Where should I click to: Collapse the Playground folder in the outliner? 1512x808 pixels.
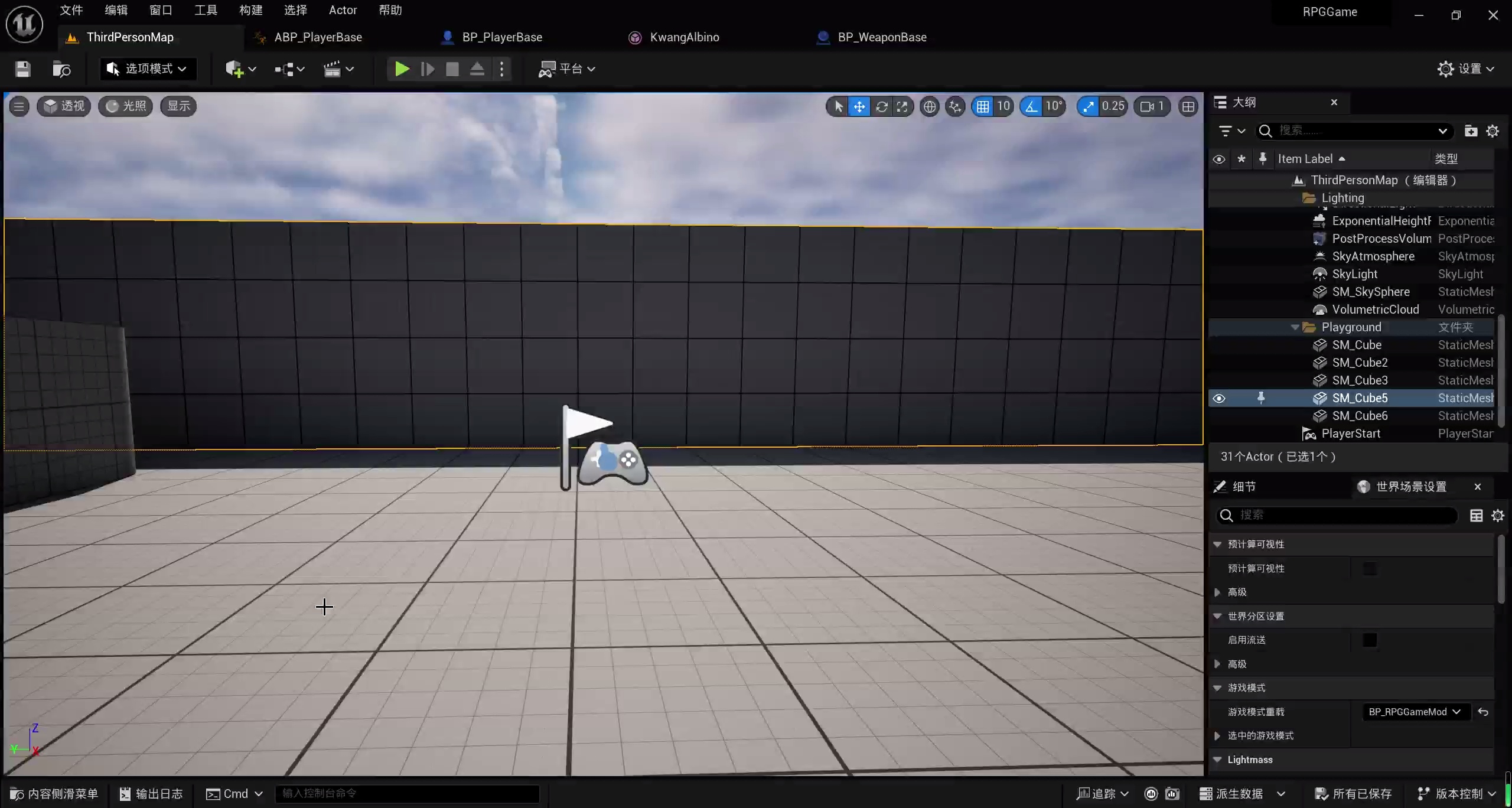1294,327
